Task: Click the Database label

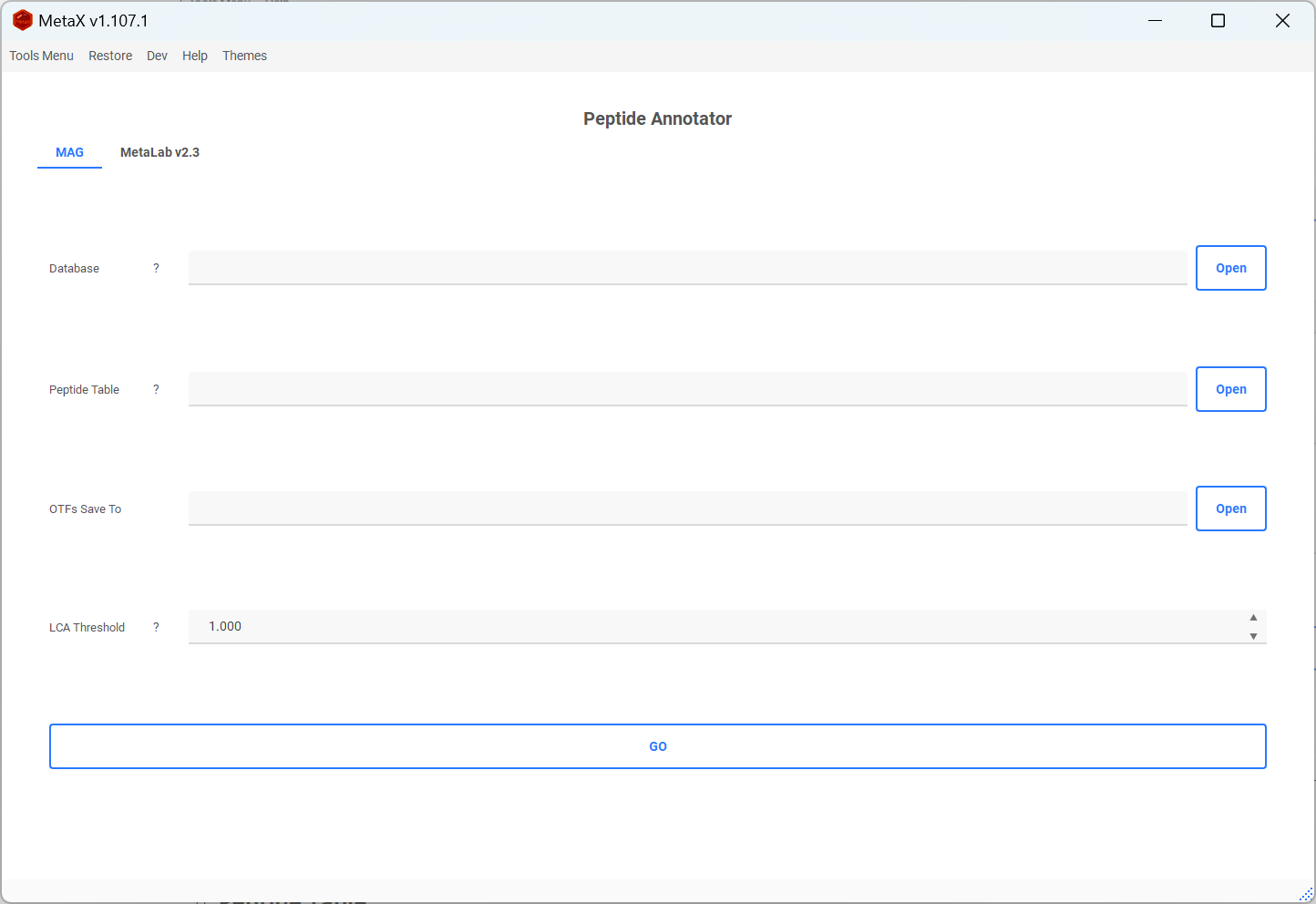Action: (x=74, y=268)
